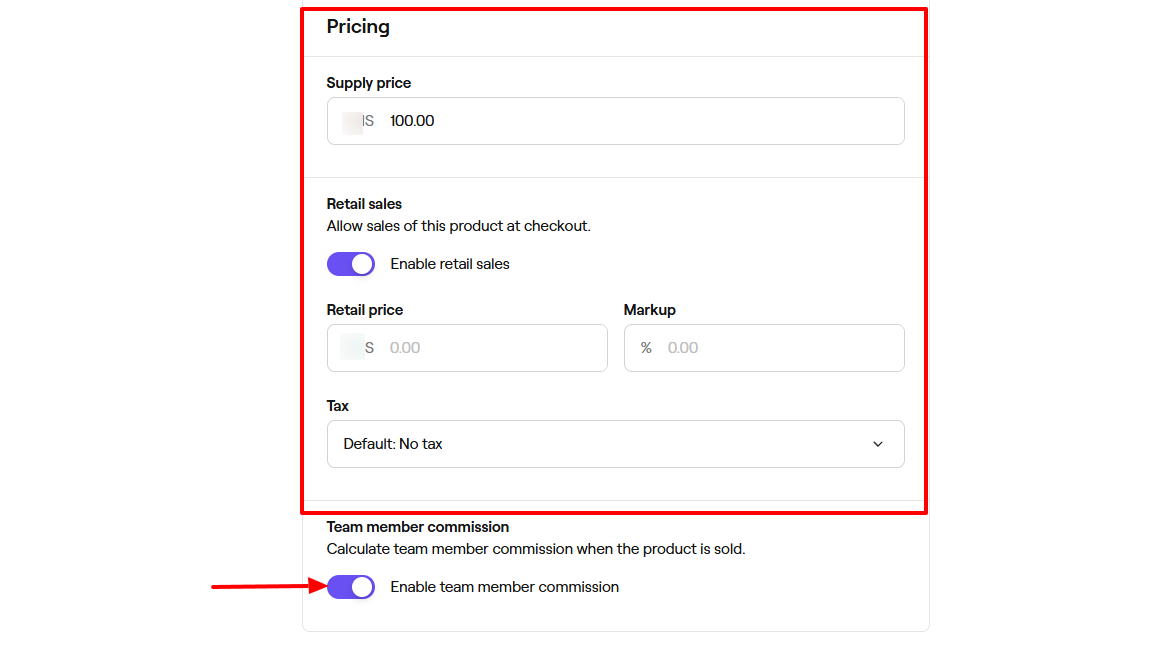Click the 100.00 supply price value

(414, 120)
